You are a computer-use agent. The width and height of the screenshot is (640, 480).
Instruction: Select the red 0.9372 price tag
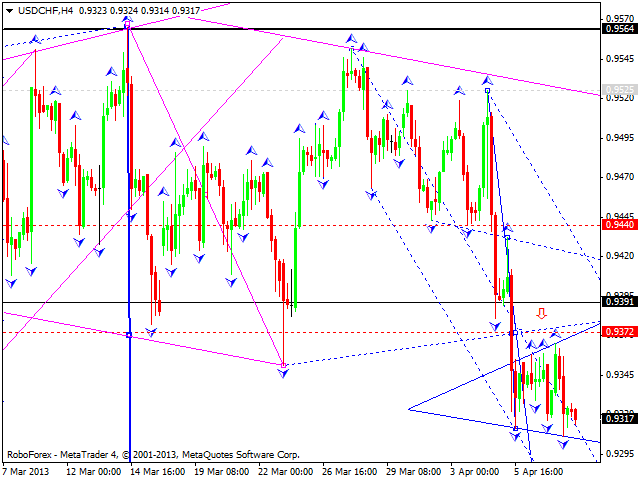[x=617, y=332]
